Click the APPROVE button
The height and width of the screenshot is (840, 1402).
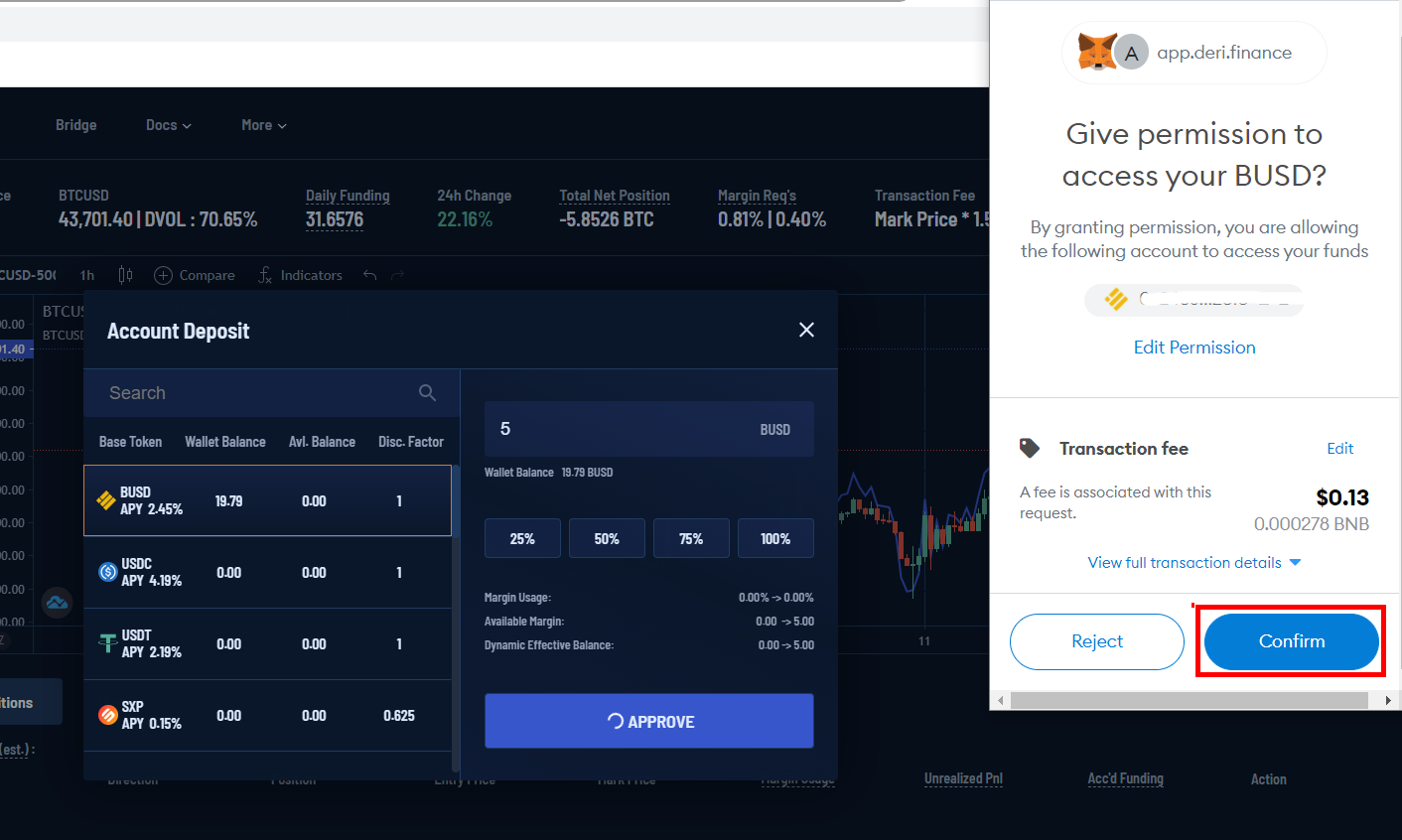coord(649,721)
